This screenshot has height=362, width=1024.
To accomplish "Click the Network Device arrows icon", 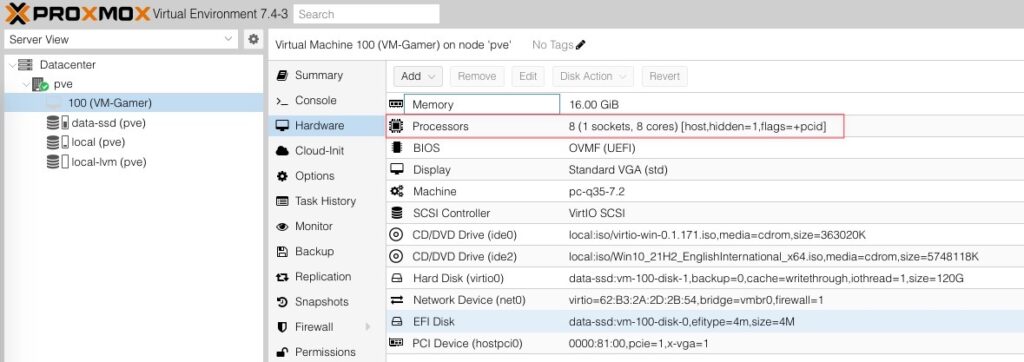I will click(396, 300).
